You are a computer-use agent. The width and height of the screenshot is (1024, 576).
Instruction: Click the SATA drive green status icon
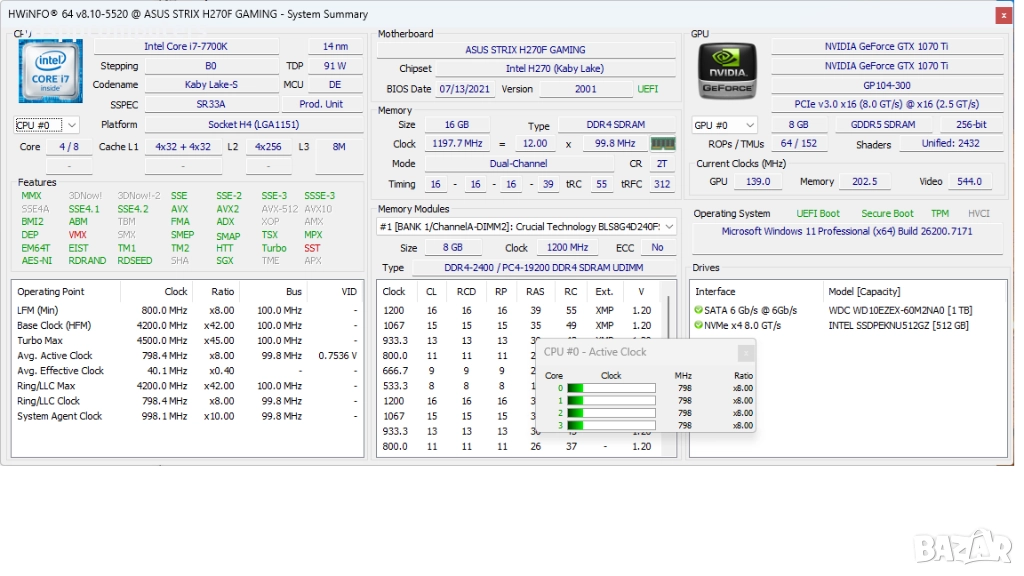698,310
